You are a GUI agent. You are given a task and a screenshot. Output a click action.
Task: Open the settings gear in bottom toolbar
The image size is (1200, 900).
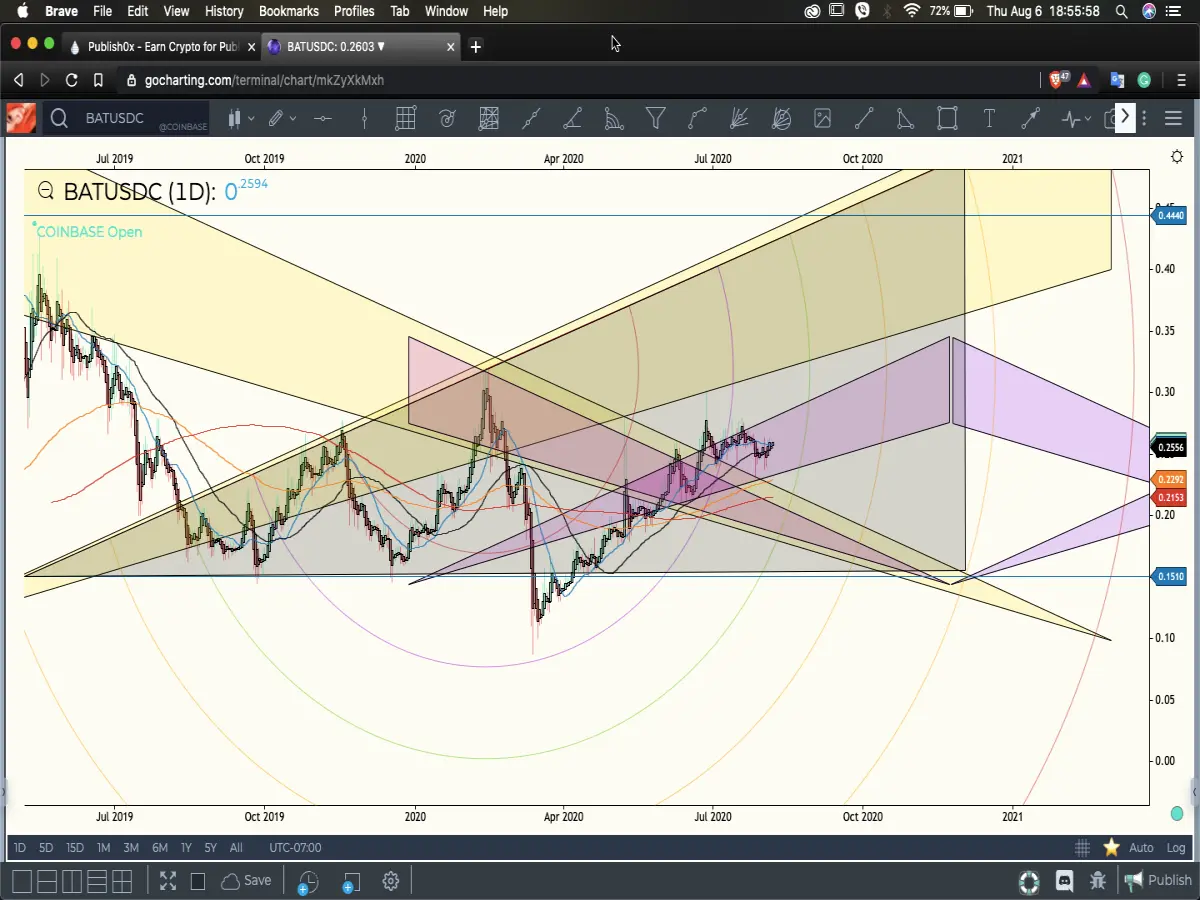(x=391, y=881)
